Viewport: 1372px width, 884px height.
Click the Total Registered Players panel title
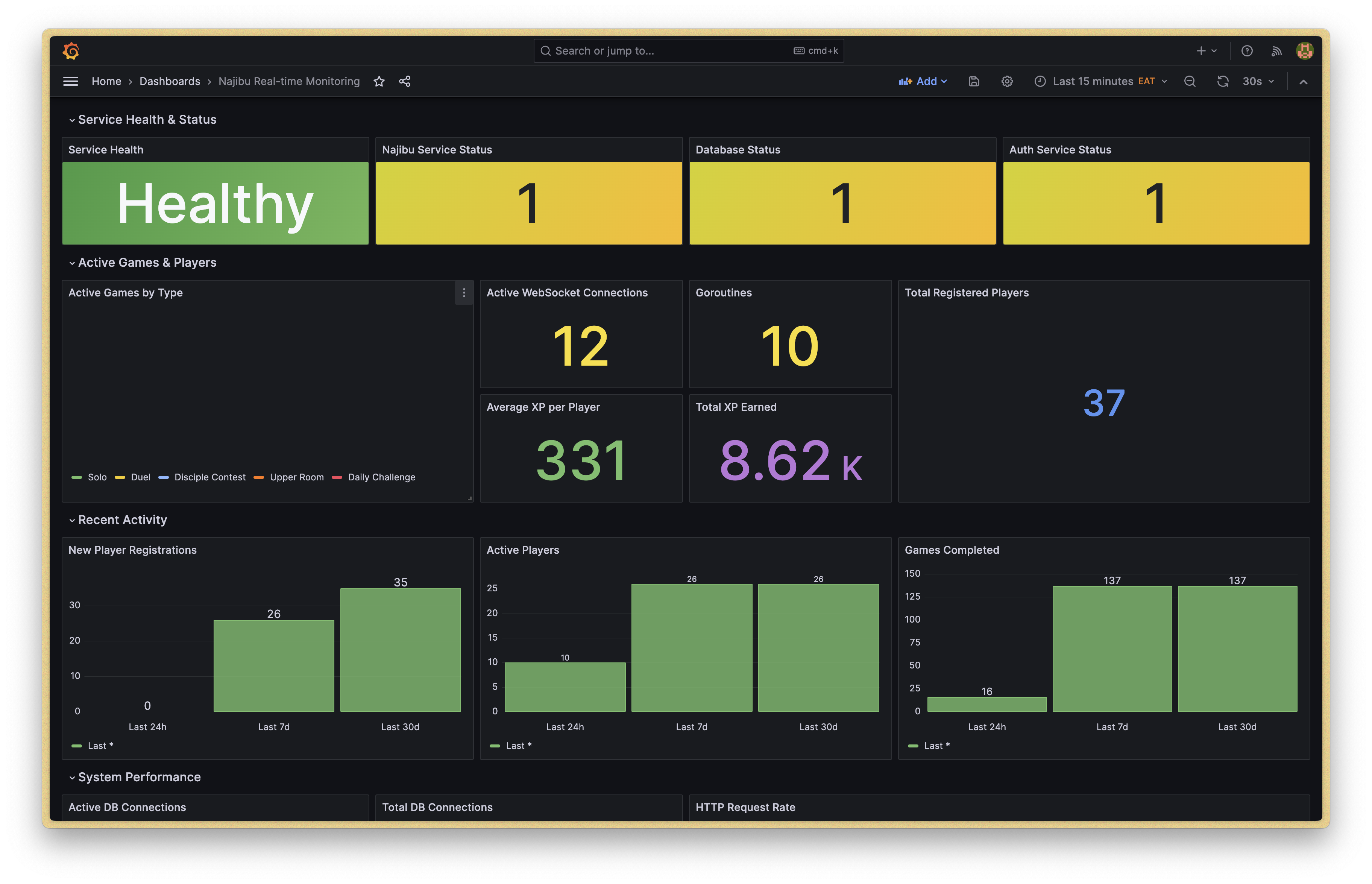[x=967, y=293]
